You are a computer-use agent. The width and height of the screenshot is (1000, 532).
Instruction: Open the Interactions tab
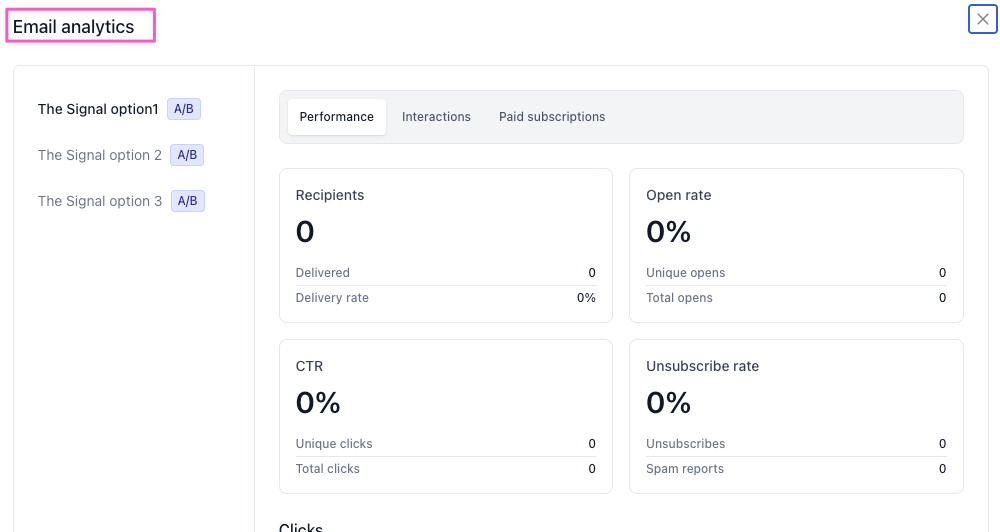(x=436, y=117)
